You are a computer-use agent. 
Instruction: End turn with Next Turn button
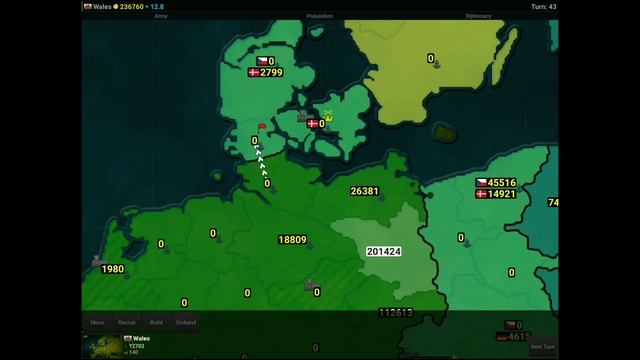(x=542, y=347)
